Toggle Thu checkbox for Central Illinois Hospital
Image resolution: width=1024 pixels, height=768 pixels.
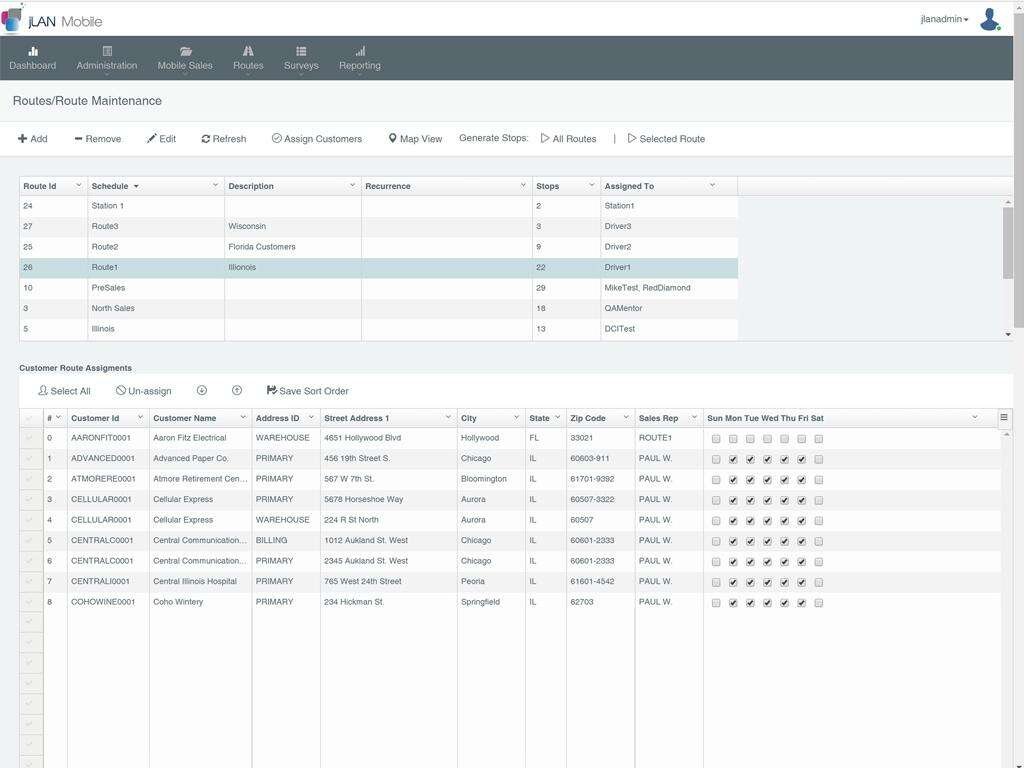pos(784,582)
